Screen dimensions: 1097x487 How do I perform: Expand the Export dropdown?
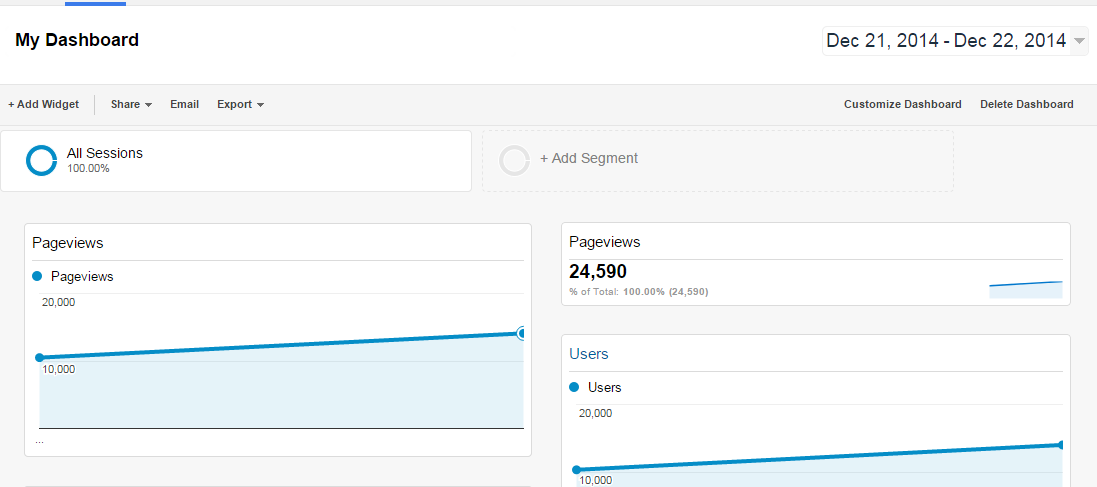click(241, 104)
